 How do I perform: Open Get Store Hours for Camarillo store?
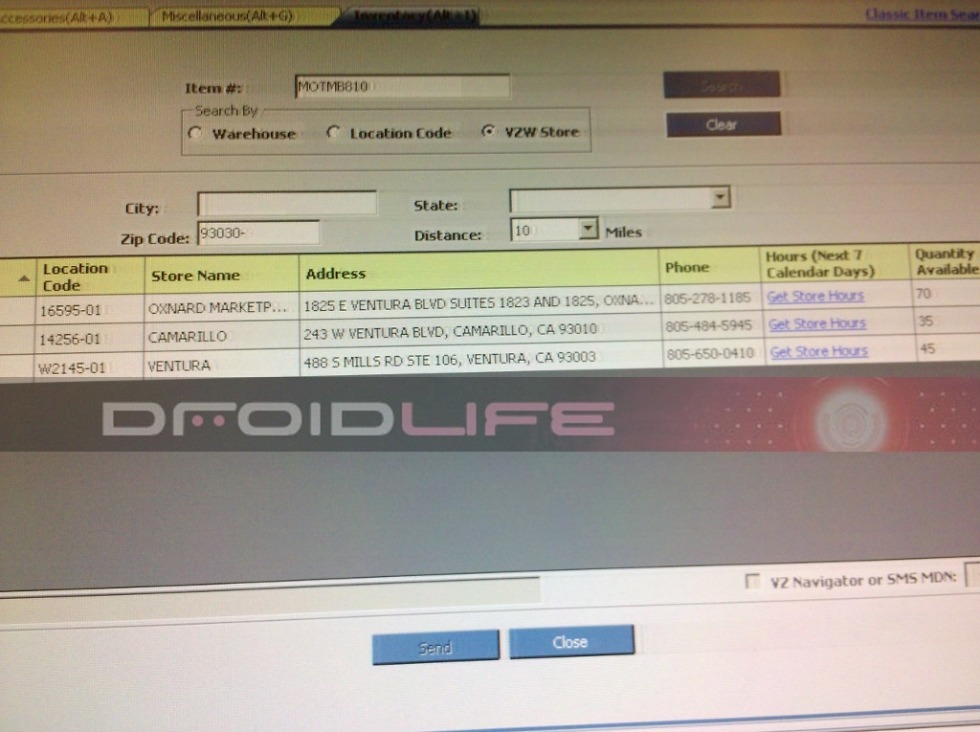pyautogui.click(x=817, y=324)
